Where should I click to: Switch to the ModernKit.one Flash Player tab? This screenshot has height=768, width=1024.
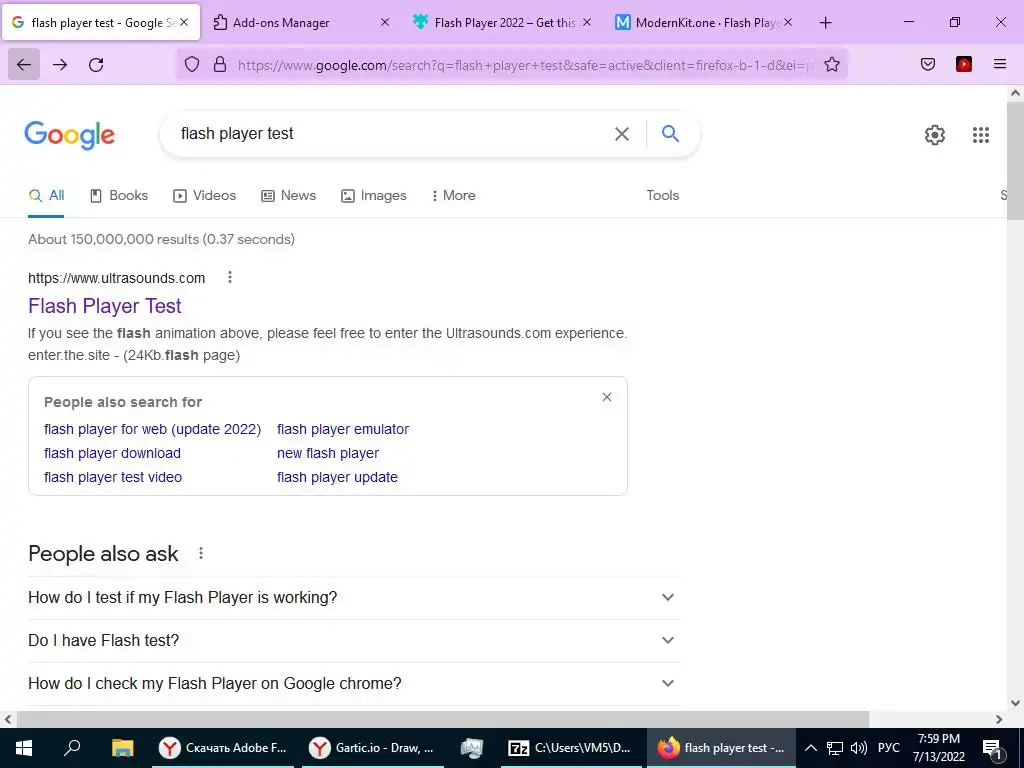[x=704, y=23]
